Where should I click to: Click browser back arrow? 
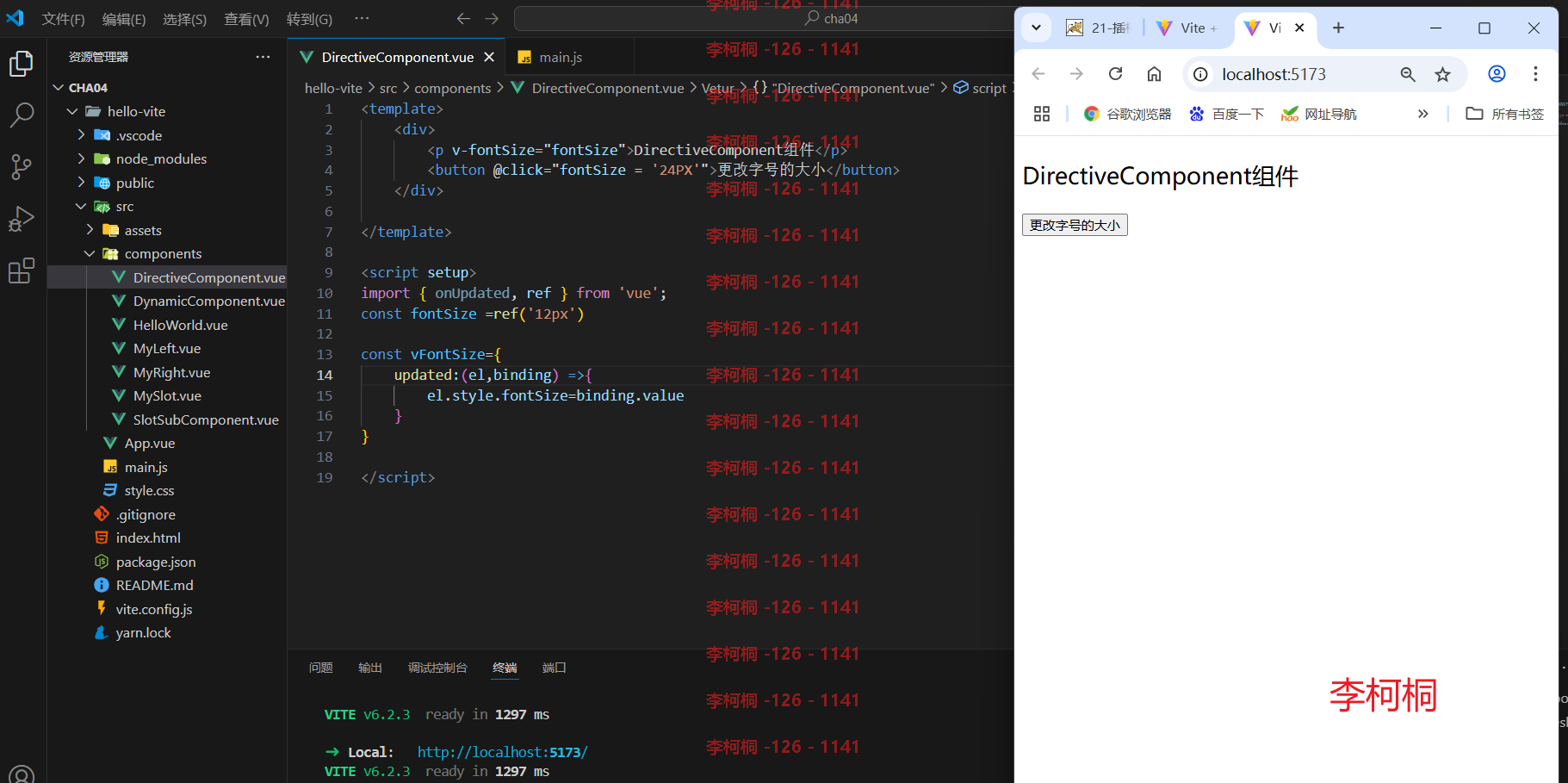click(x=1038, y=74)
